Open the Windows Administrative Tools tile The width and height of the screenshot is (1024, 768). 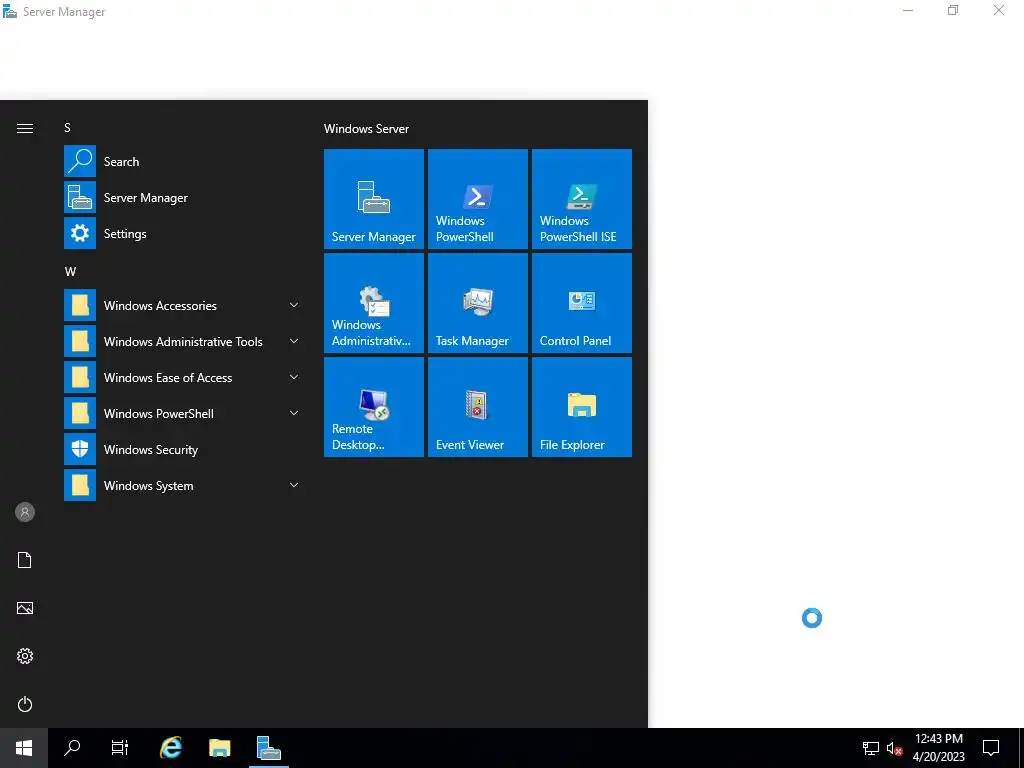374,302
